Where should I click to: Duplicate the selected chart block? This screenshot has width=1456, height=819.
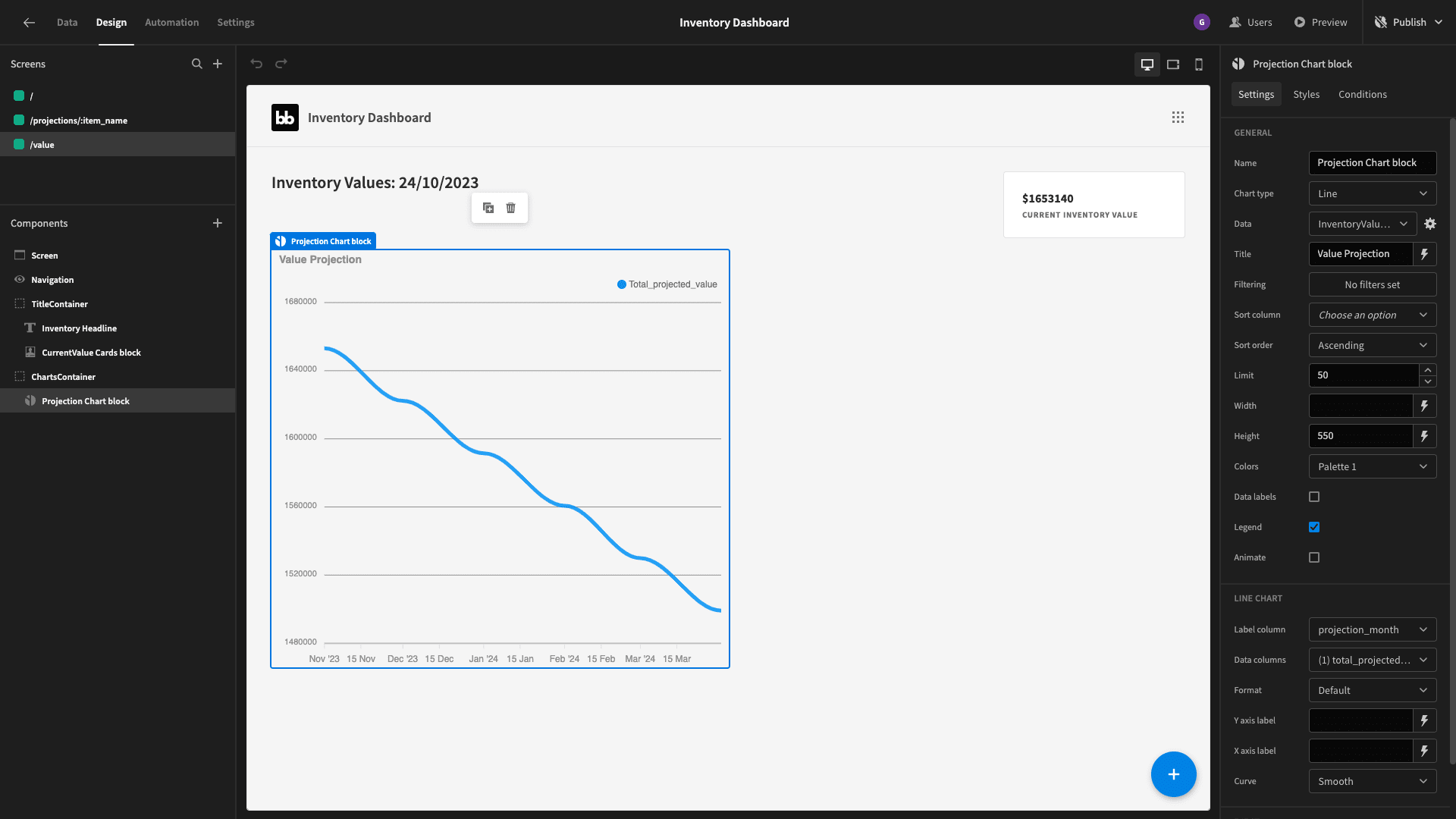pyautogui.click(x=488, y=208)
